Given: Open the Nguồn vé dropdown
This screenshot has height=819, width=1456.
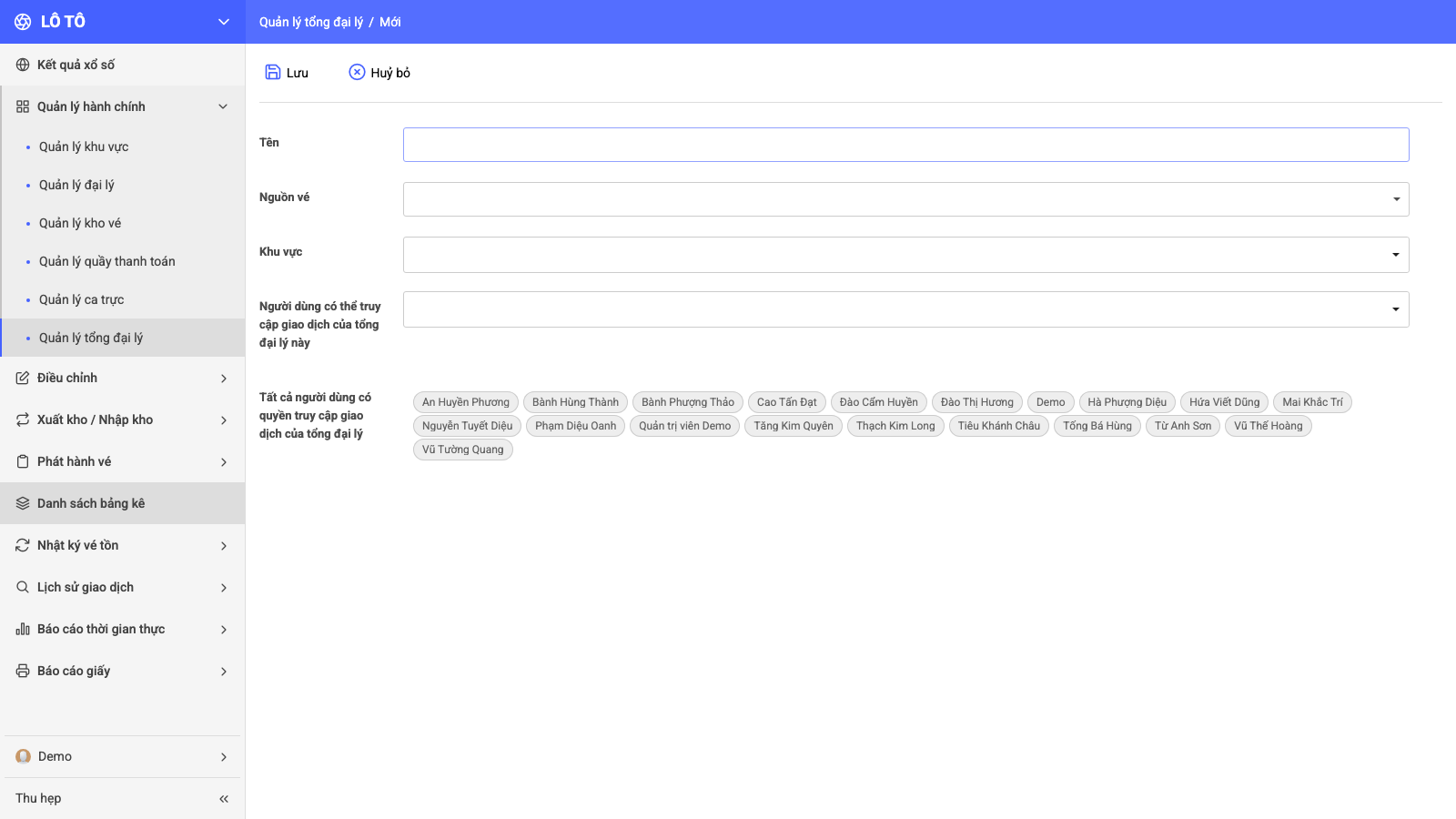Looking at the screenshot, I should 905,199.
